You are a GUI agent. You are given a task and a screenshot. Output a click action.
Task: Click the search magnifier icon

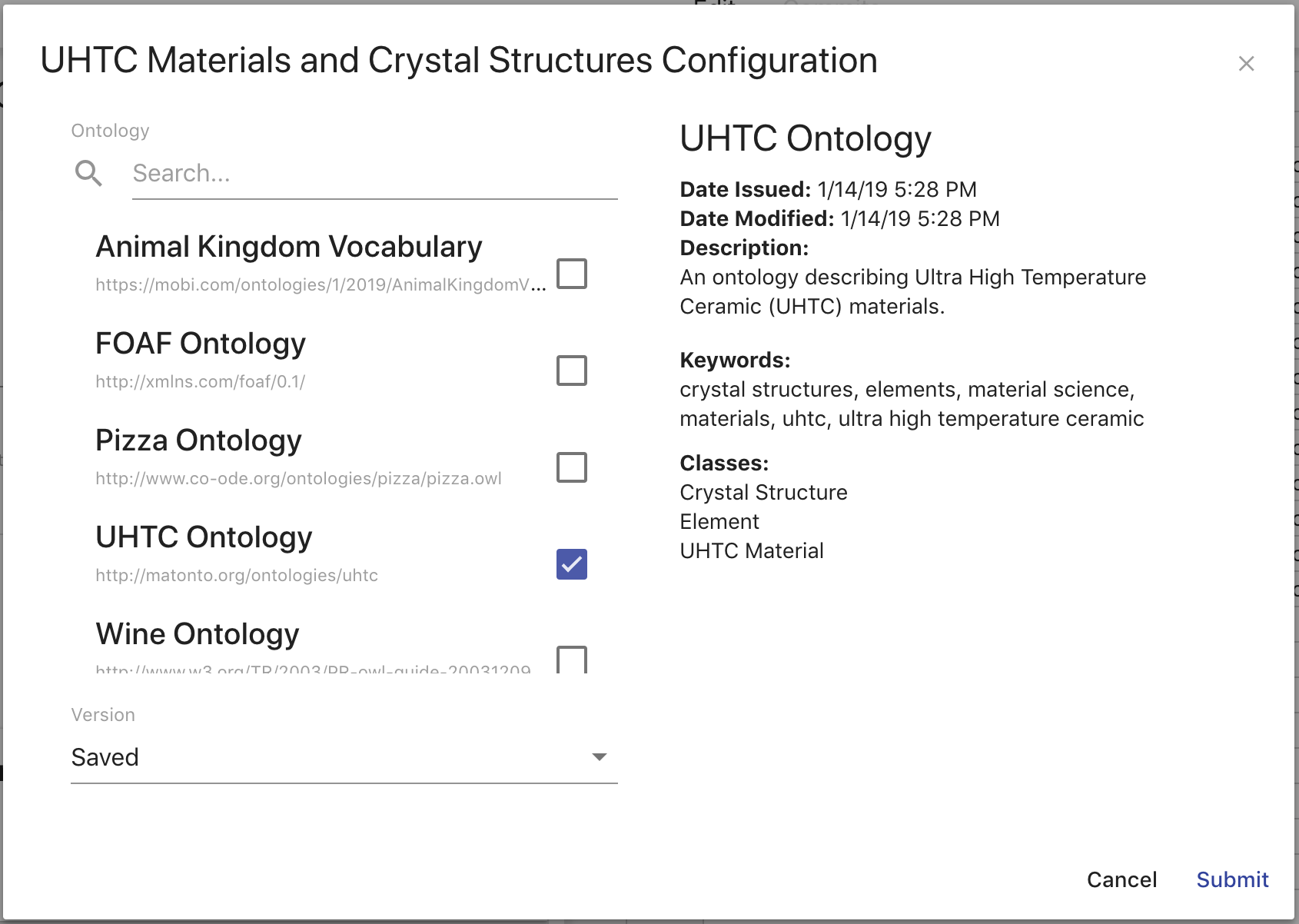88,174
